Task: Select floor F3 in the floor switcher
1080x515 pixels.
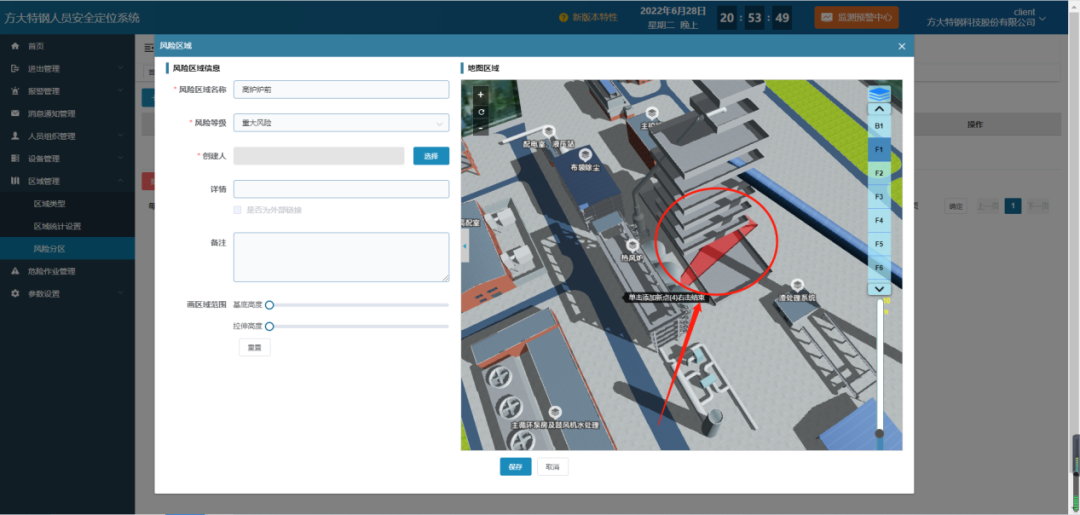Action: [878, 197]
